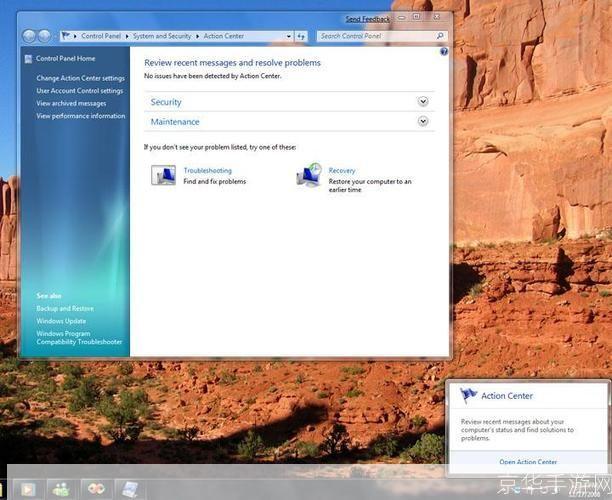Open dropdown arrow after Control Panel breadcrumb
The image size is (612, 500).
click(127, 36)
